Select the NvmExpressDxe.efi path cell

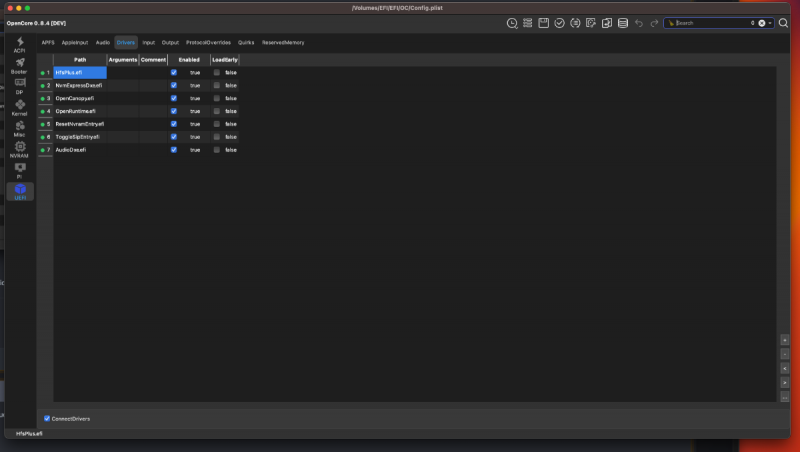pyautogui.click(x=80, y=85)
